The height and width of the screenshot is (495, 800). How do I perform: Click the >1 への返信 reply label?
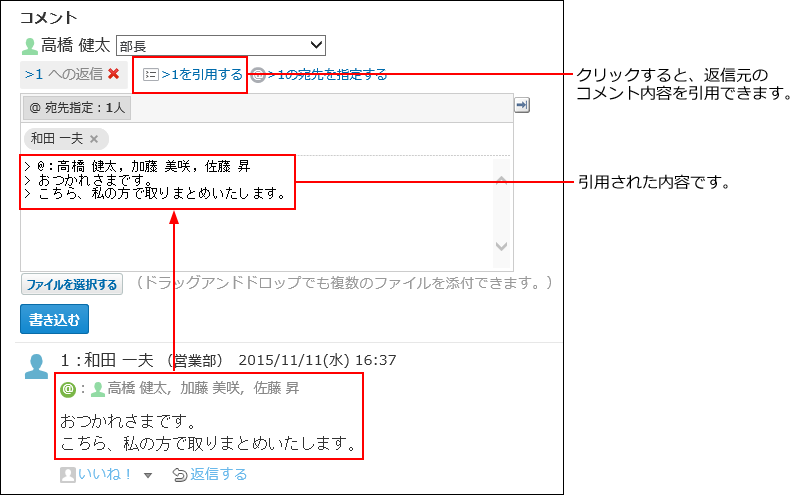pos(64,74)
